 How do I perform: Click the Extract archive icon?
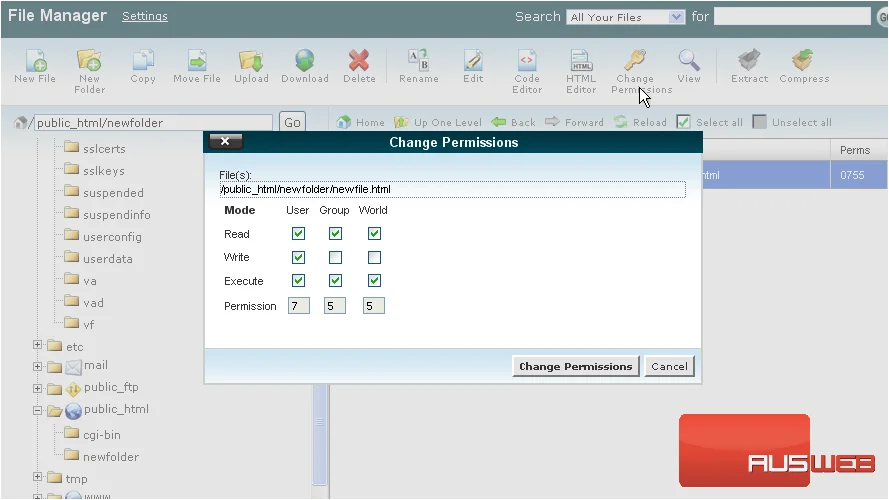coord(749,61)
